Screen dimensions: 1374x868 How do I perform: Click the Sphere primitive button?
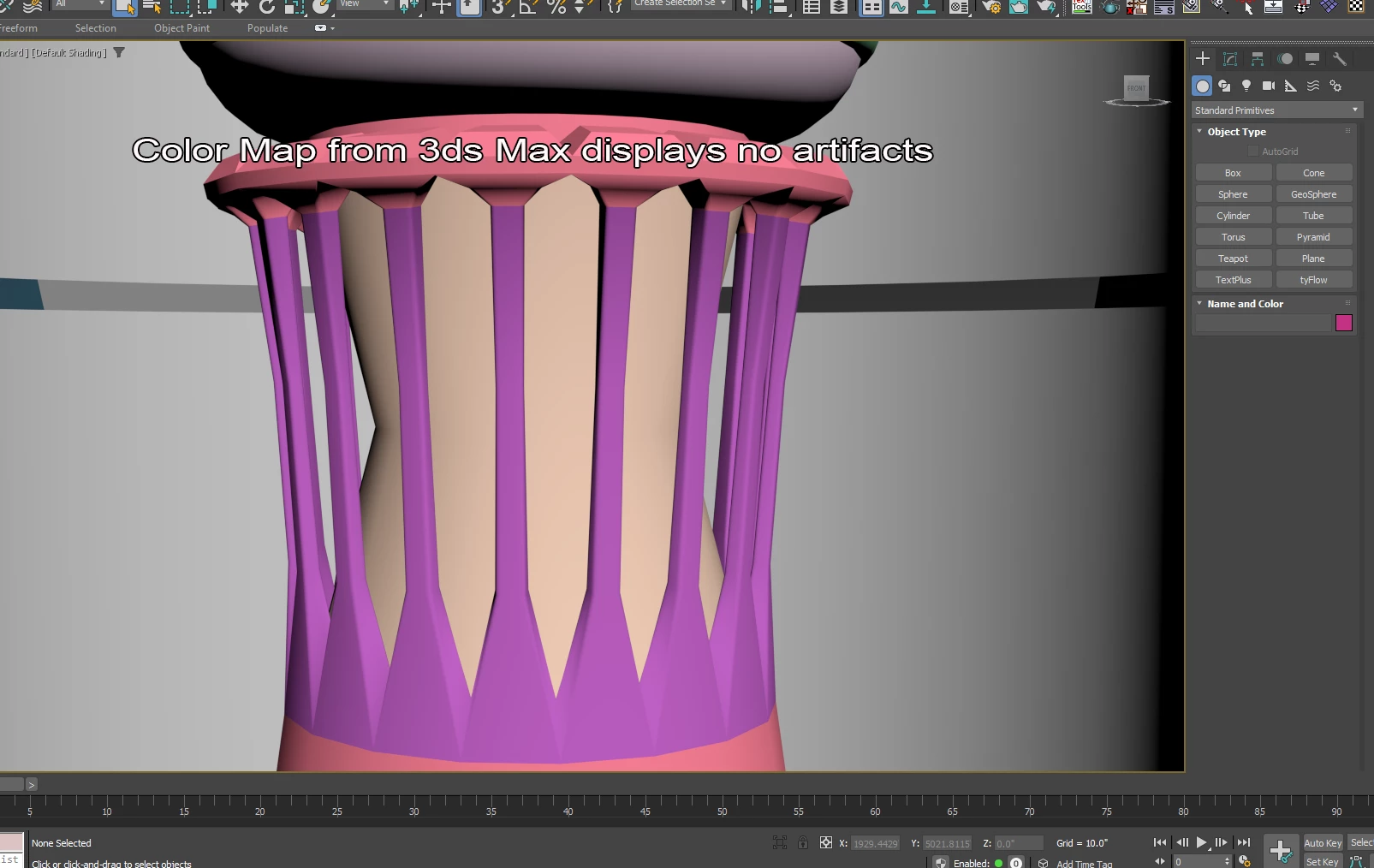coord(1233,194)
